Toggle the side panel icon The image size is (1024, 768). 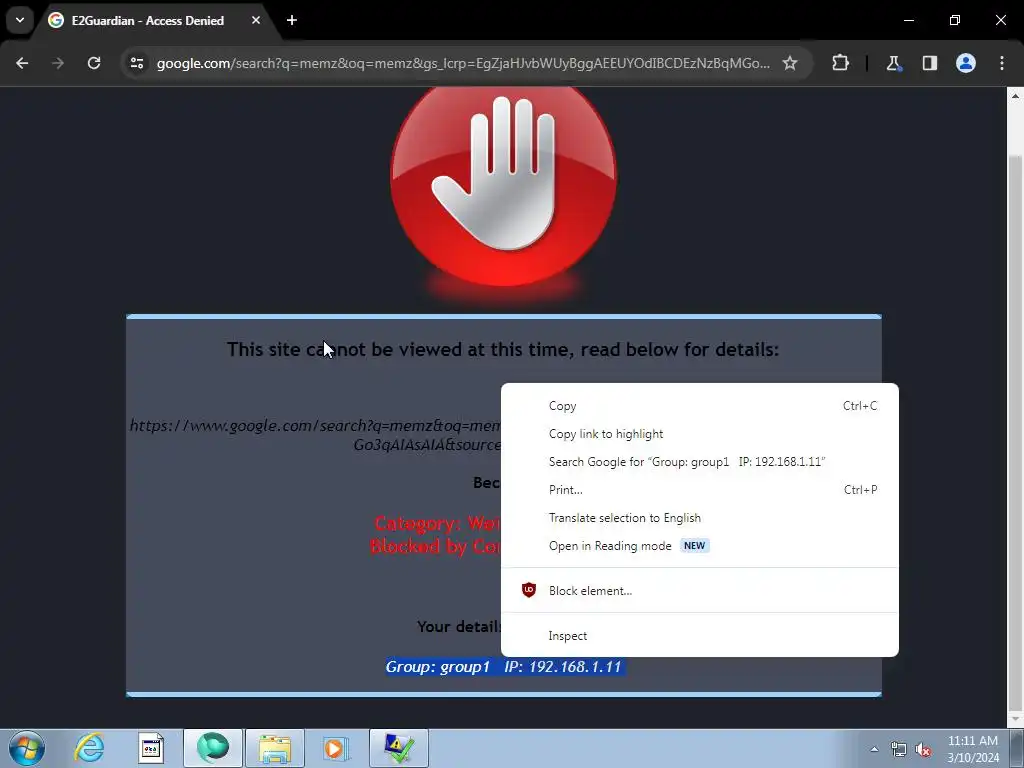[x=930, y=63]
